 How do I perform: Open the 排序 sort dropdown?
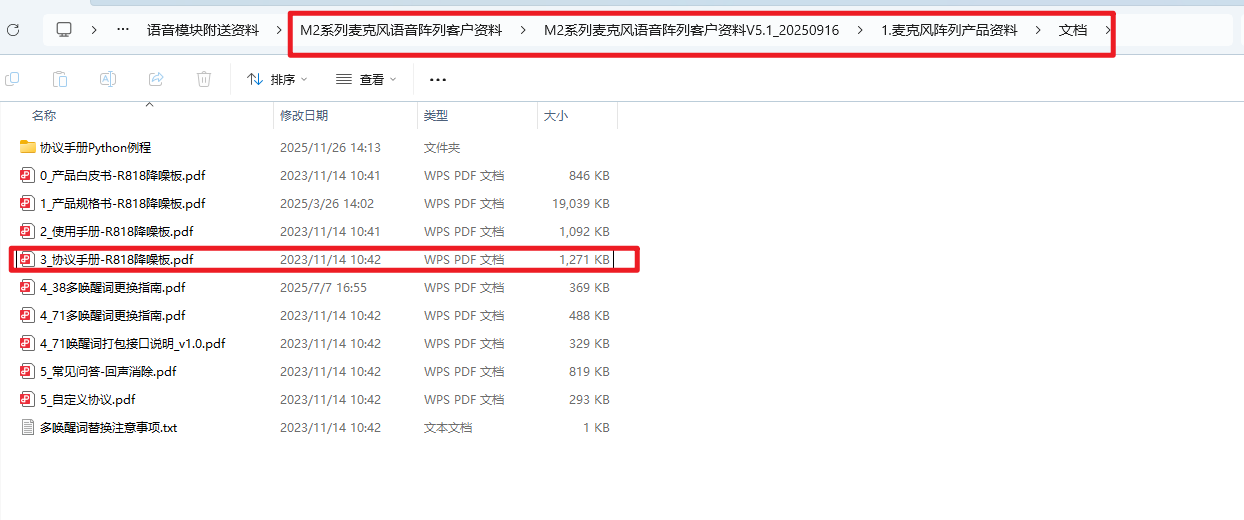point(277,79)
